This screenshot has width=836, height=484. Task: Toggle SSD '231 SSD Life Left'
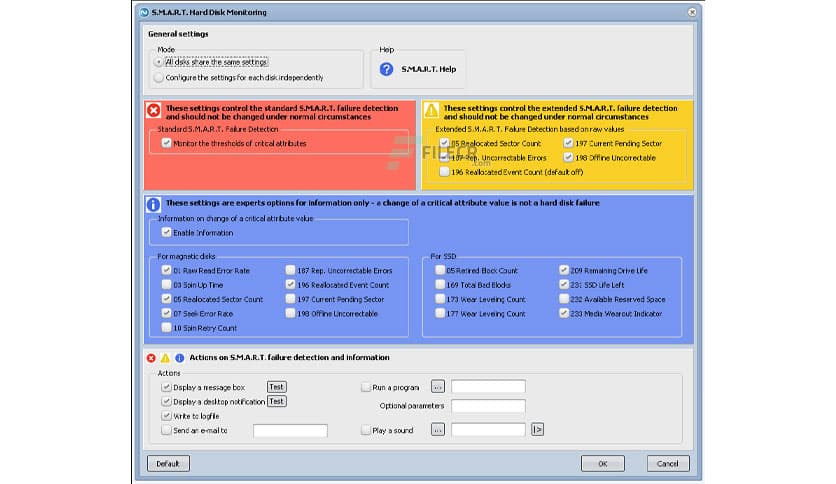[x=564, y=285]
